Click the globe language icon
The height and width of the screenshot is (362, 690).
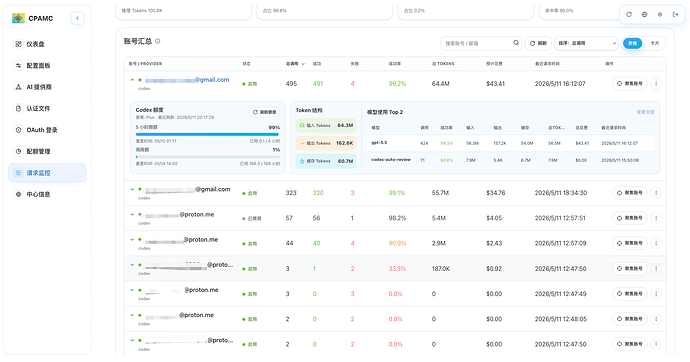coord(644,15)
